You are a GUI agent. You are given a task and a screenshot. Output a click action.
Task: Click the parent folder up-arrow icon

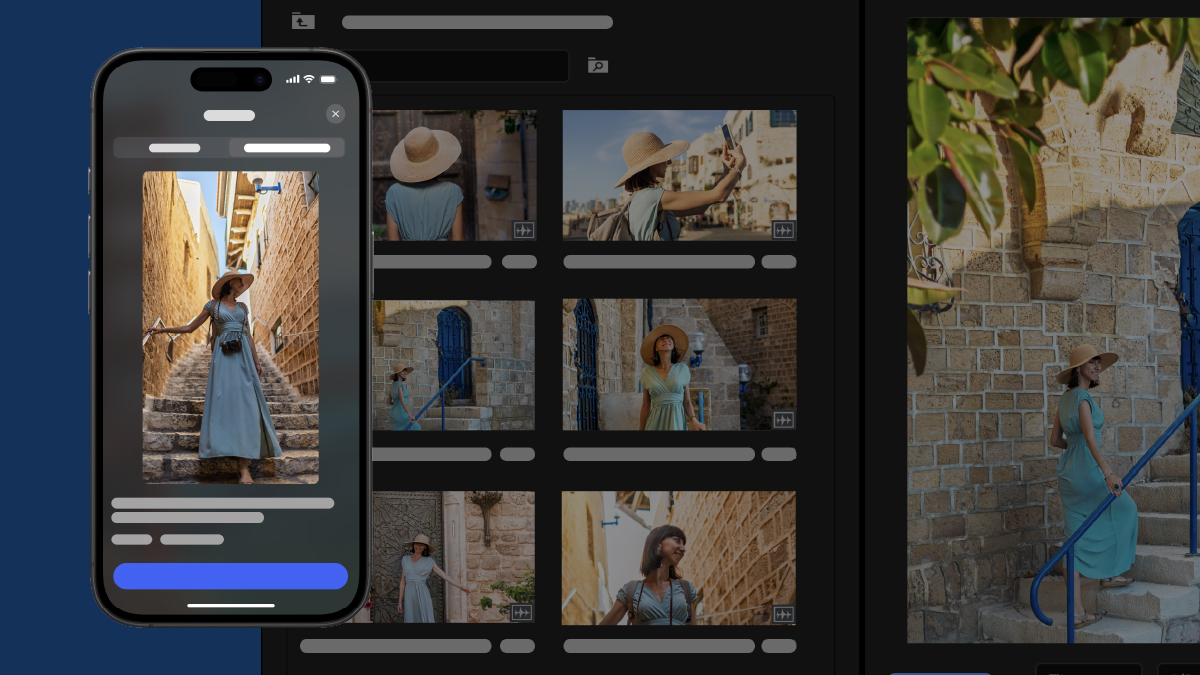(303, 21)
